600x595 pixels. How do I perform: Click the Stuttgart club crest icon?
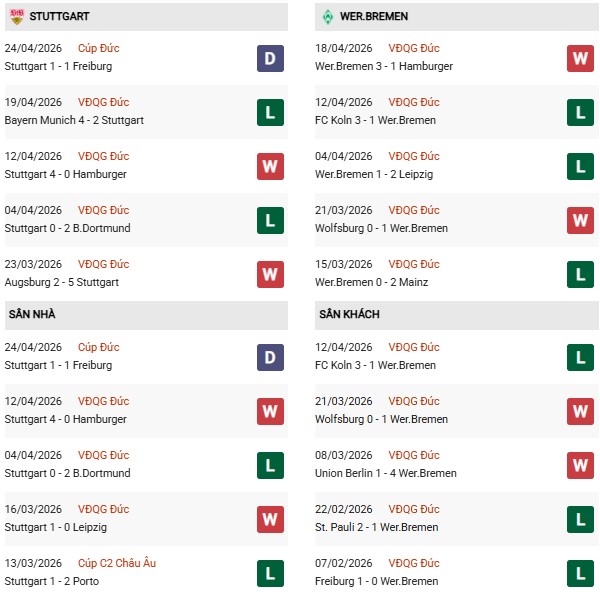[x=17, y=17]
